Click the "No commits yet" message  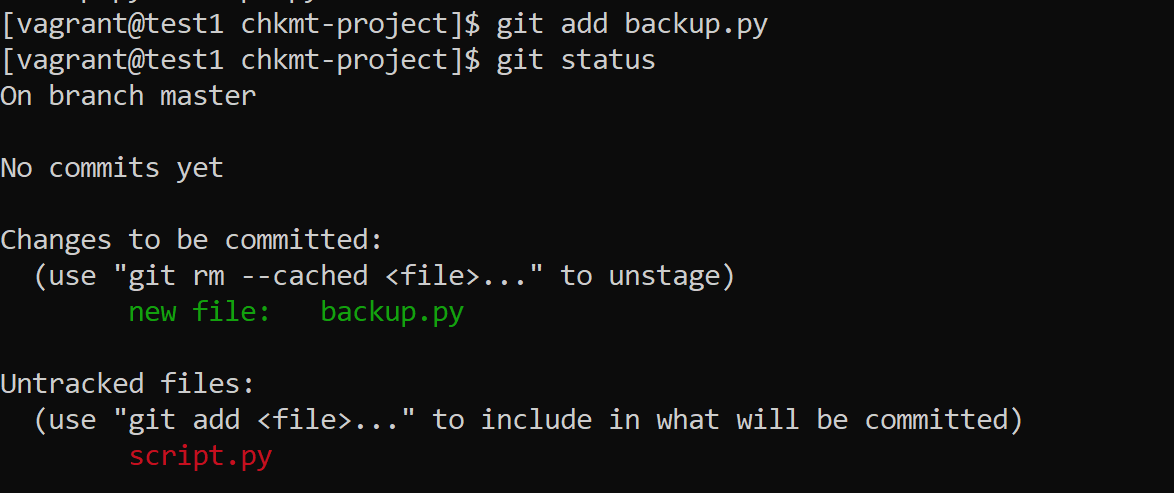pos(112,168)
